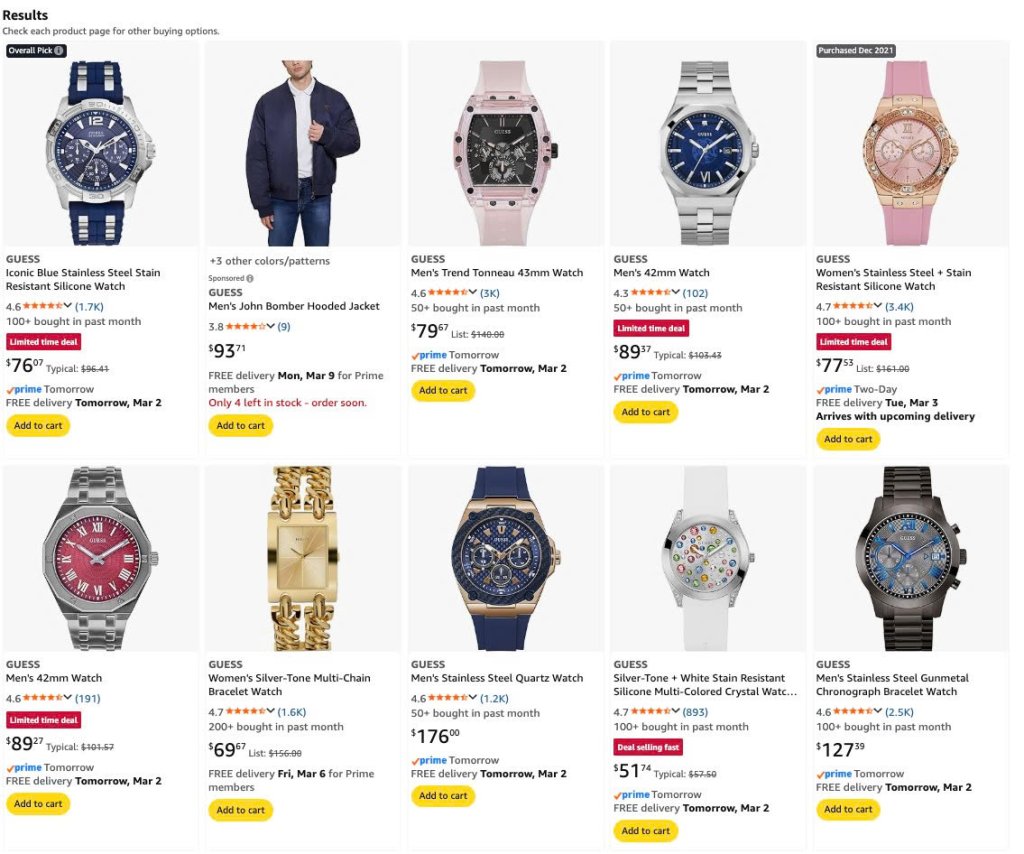Select the pink tonneau watch product image
Viewport: 1024px width, 854px height.
click(x=505, y=153)
